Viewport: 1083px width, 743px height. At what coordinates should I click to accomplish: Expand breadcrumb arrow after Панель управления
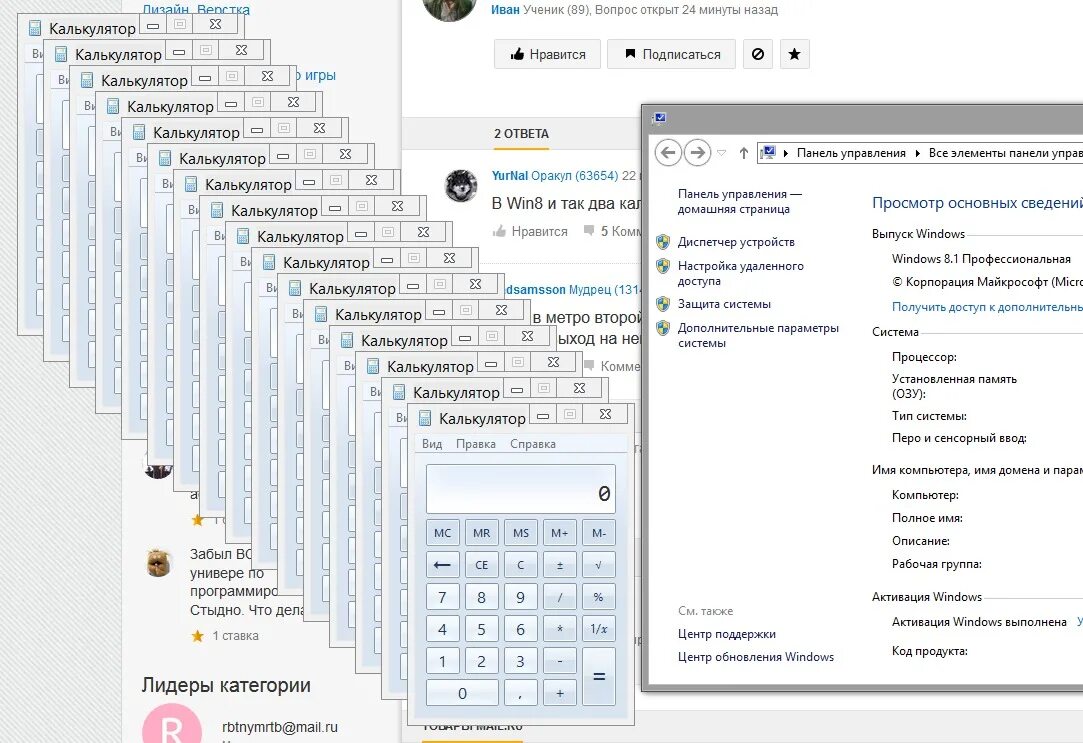pyautogui.click(x=917, y=153)
